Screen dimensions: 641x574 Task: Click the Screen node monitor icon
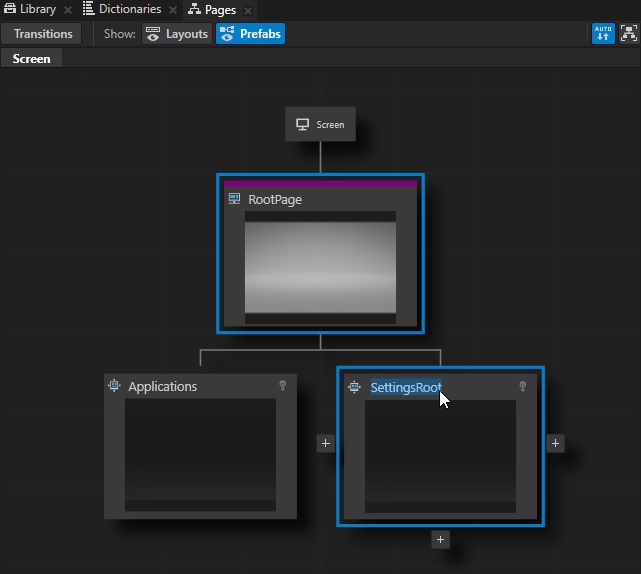(302, 125)
